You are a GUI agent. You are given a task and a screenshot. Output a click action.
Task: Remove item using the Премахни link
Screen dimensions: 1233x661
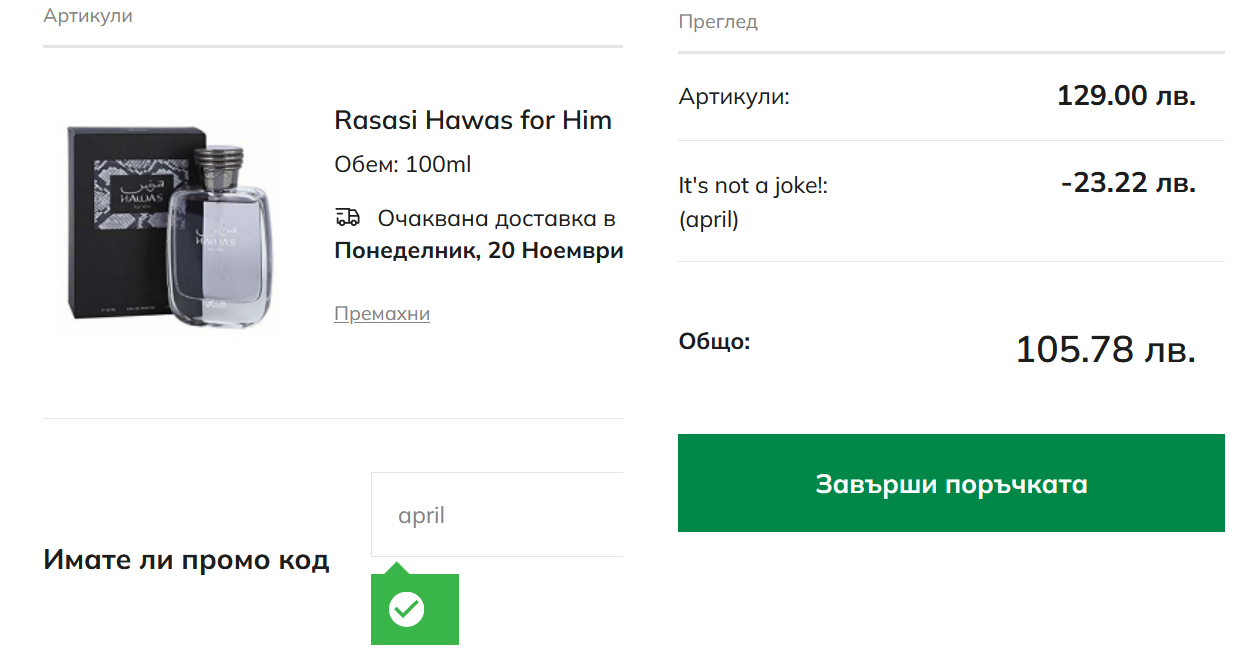coord(382,314)
